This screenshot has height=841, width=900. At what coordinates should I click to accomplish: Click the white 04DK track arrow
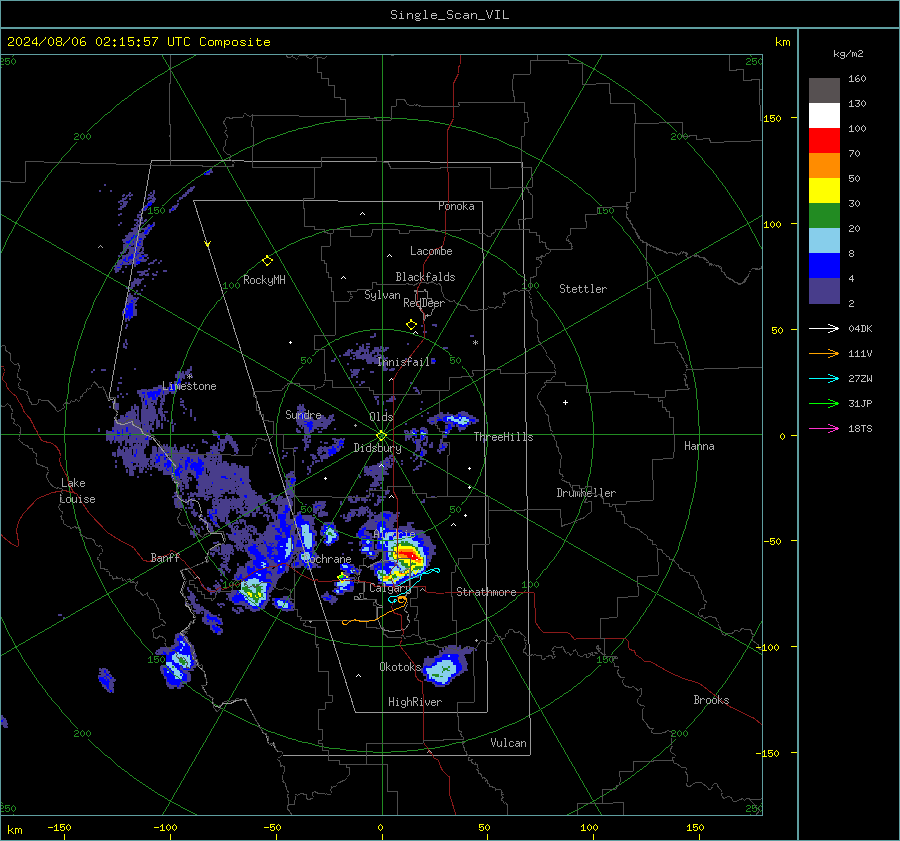[x=824, y=328]
